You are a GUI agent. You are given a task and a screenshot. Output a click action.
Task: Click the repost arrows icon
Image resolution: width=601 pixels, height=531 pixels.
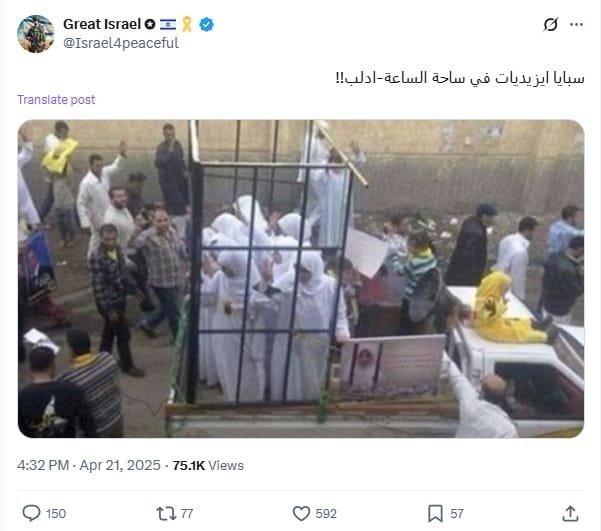[x=166, y=513]
